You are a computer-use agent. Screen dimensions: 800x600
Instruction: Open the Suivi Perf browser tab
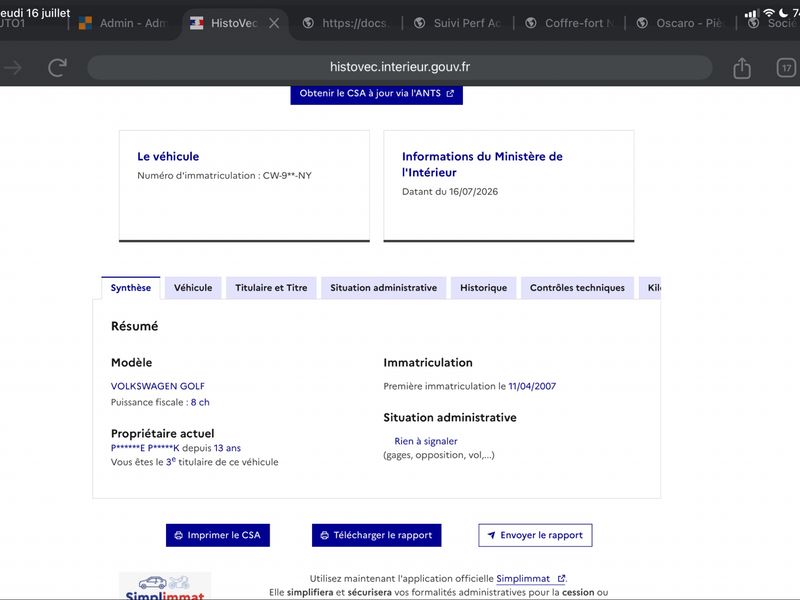tap(458, 23)
